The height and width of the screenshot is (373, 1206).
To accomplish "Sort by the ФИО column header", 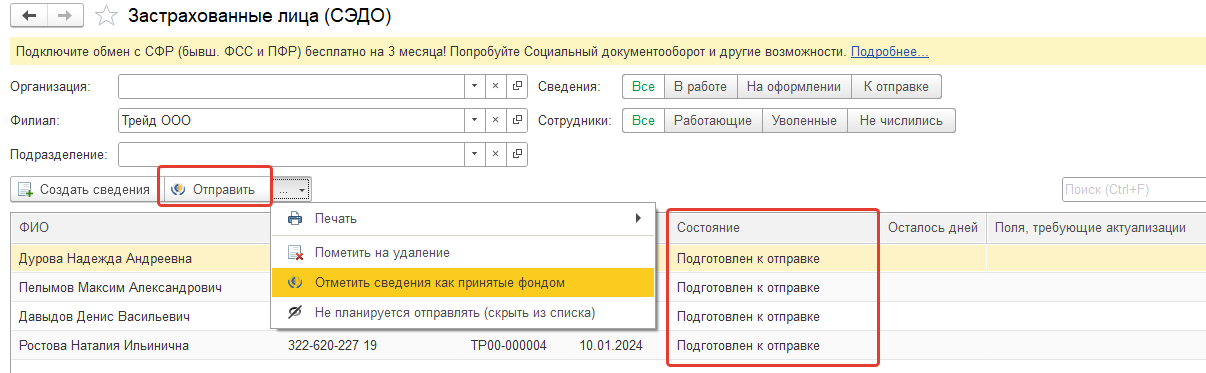I will 140,228.
